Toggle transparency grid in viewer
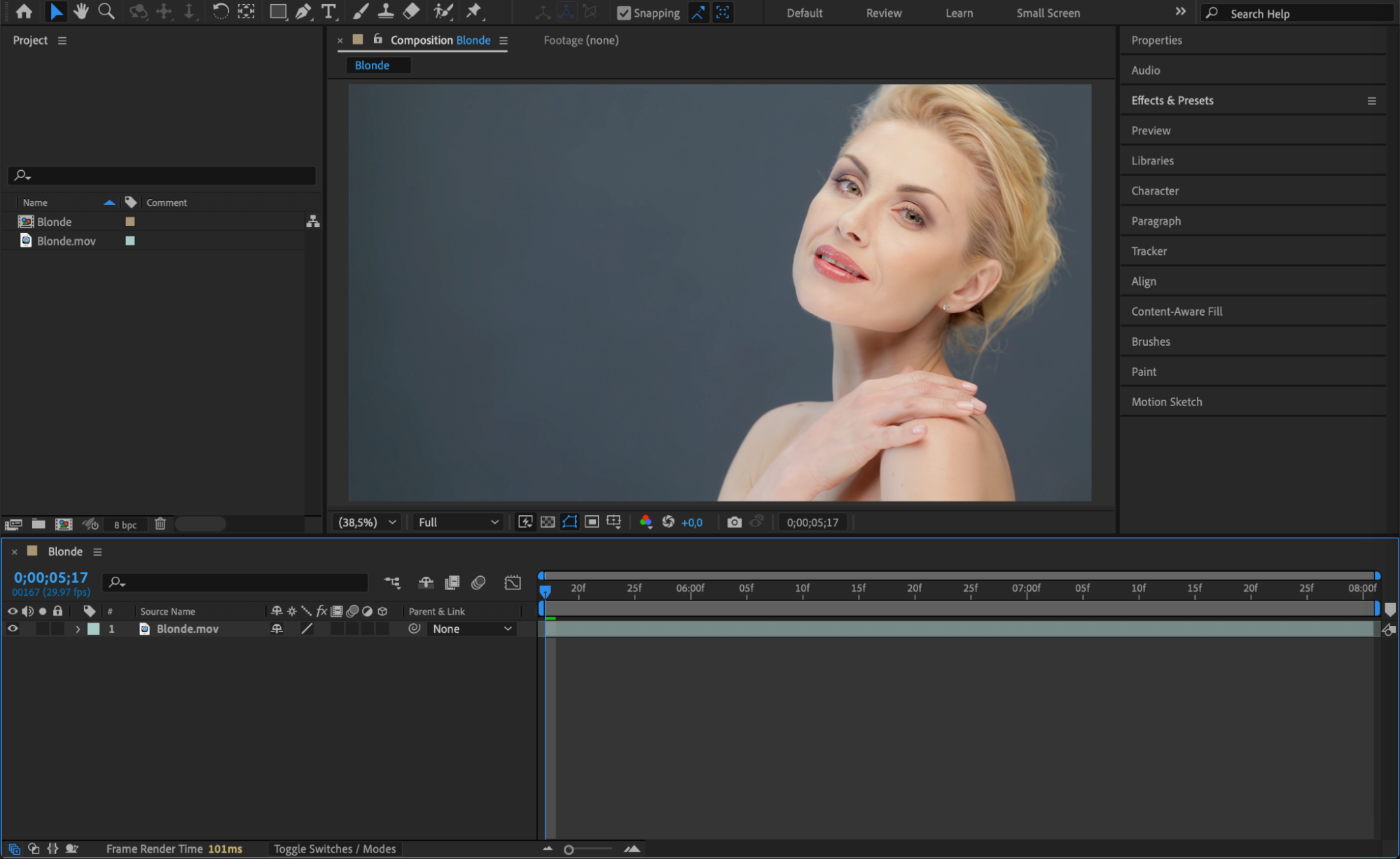This screenshot has width=1400, height=859. click(548, 522)
